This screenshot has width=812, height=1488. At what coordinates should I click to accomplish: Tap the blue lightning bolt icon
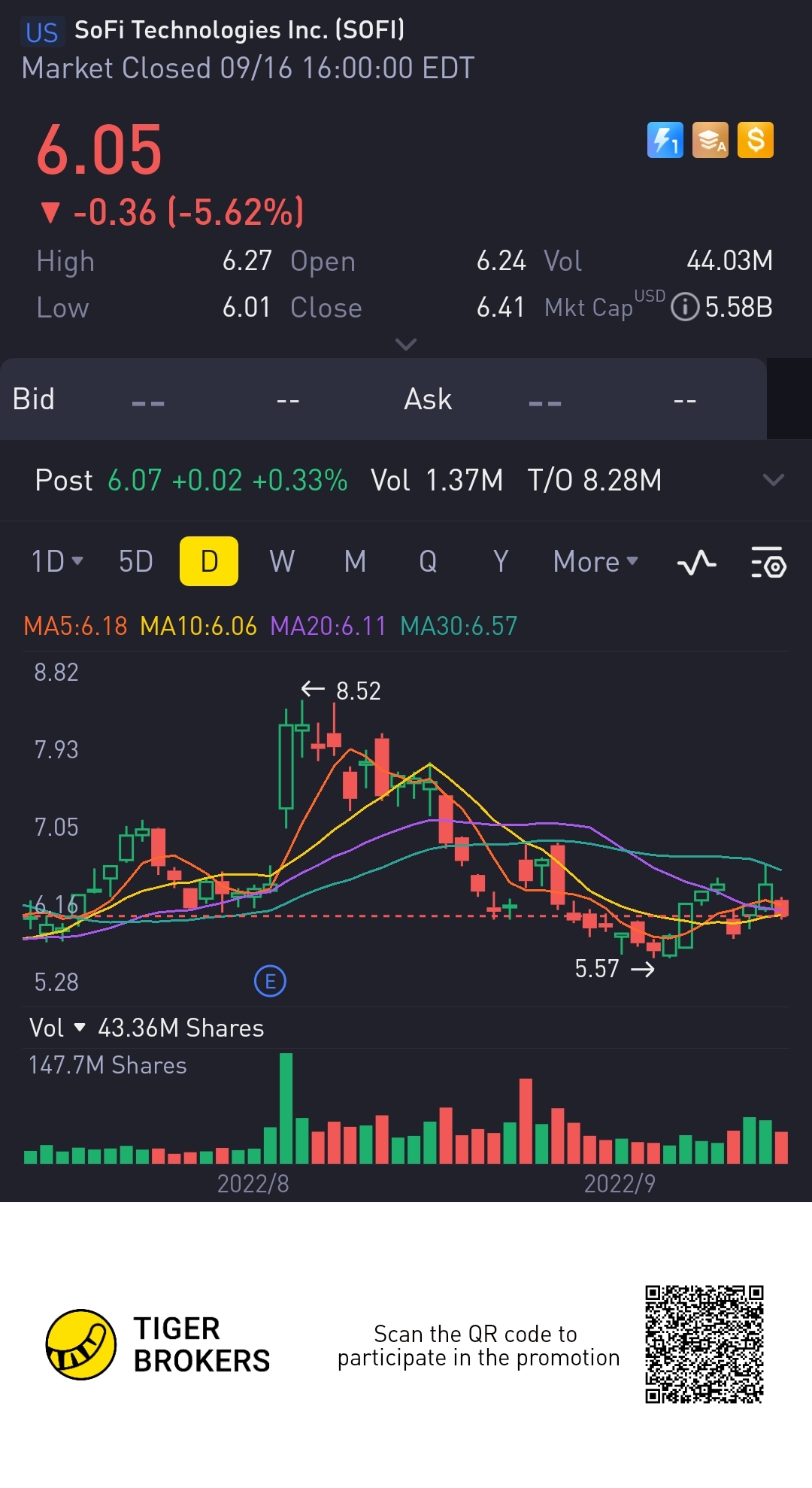click(665, 140)
